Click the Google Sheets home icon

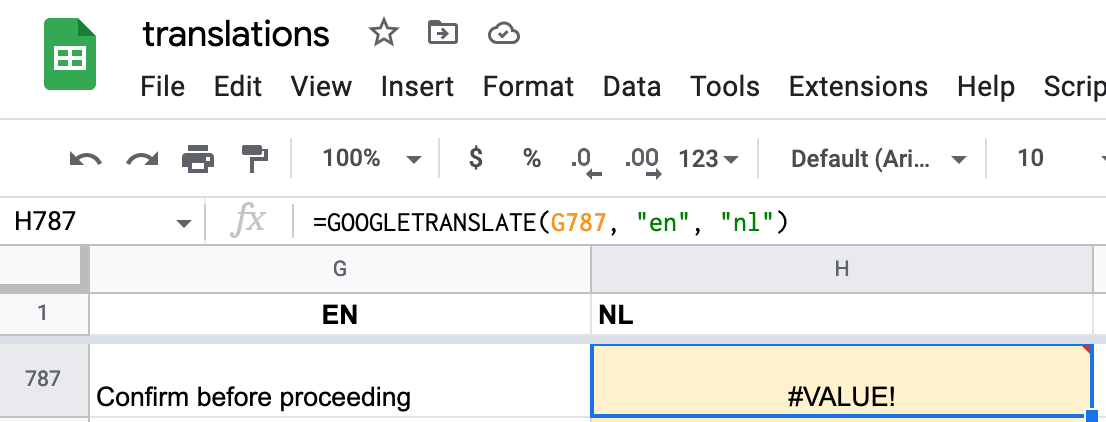(69, 58)
